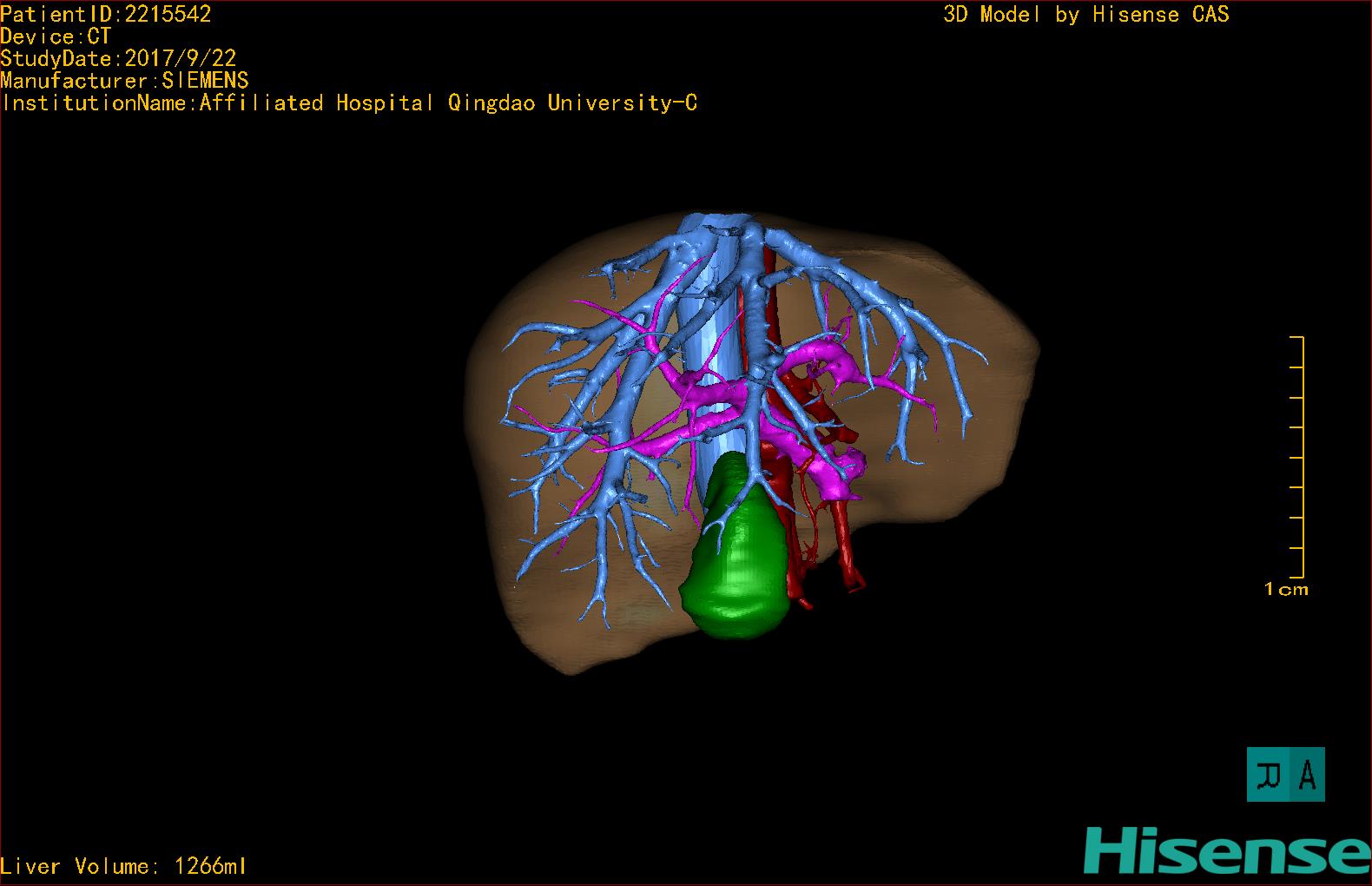Viewport: 1372px width, 886px height.
Task: Click the Liver Volume: 1266ml readout
Action: pos(123,866)
